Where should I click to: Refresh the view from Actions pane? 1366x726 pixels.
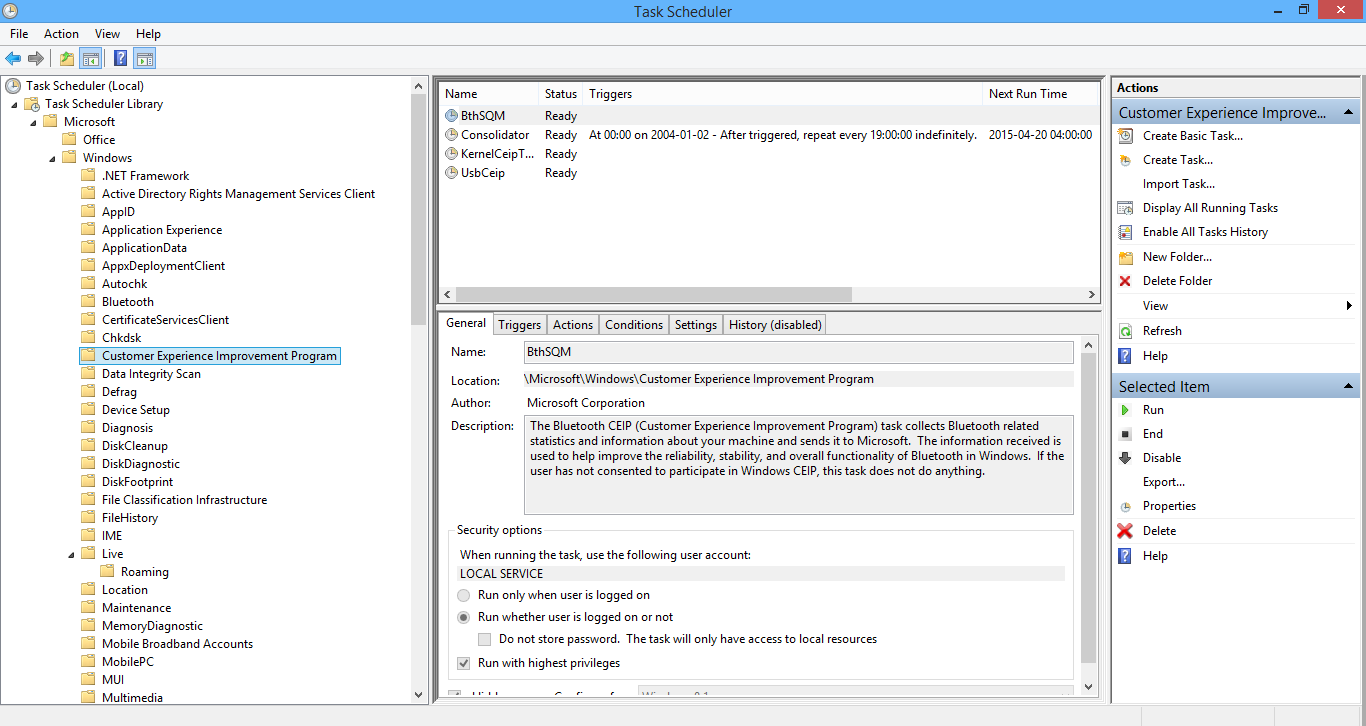[x=1162, y=331]
